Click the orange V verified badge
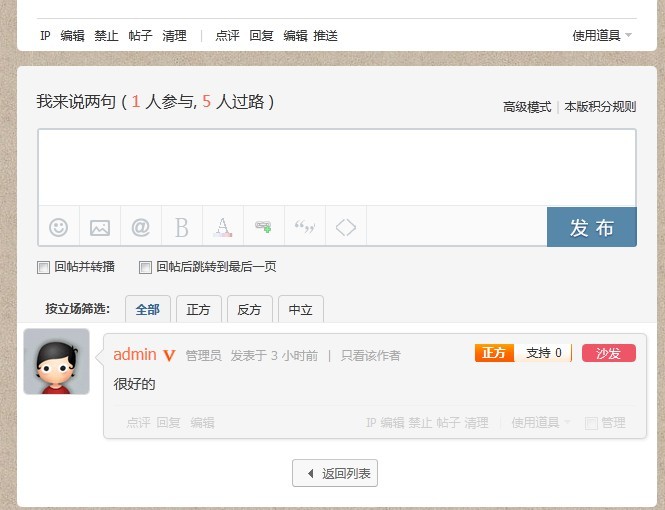This screenshot has width=665, height=510. click(x=169, y=355)
